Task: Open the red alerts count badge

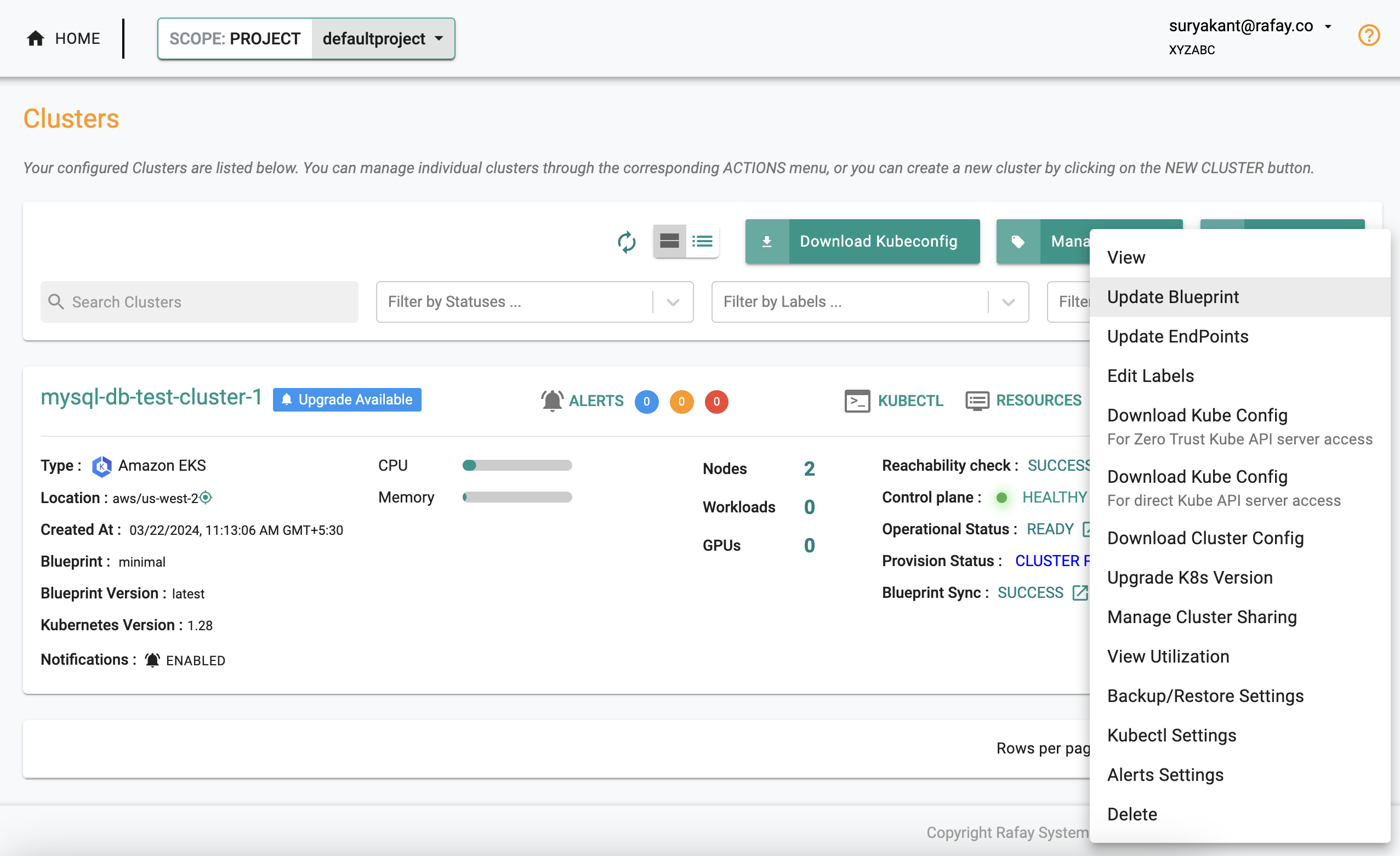Action: click(716, 402)
